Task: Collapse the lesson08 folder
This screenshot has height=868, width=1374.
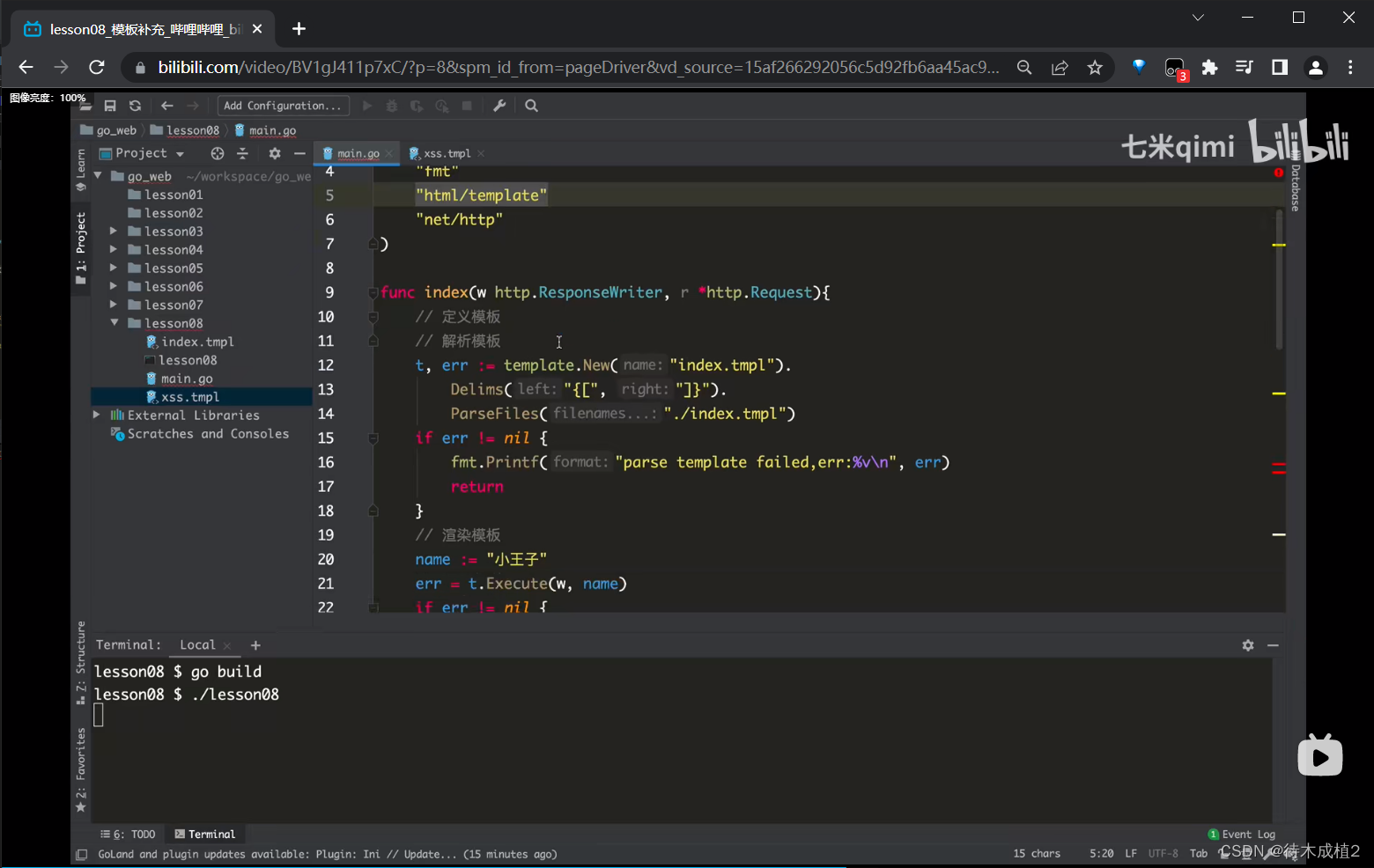Action: pyautogui.click(x=114, y=323)
